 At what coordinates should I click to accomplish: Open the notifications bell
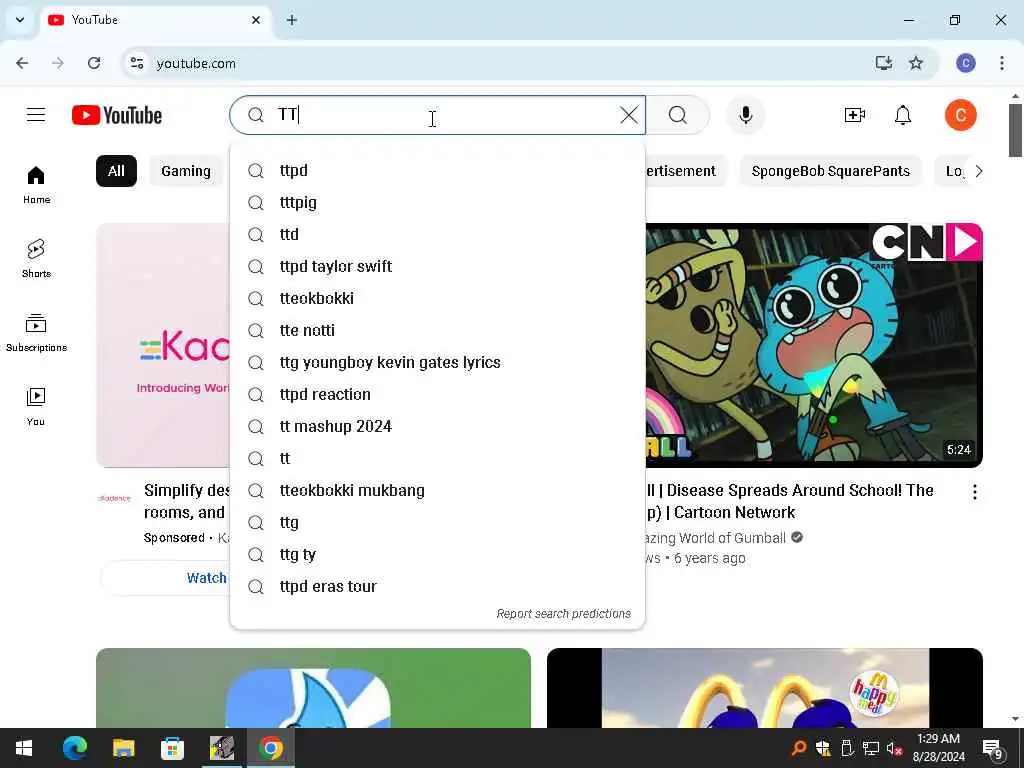(x=903, y=115)
